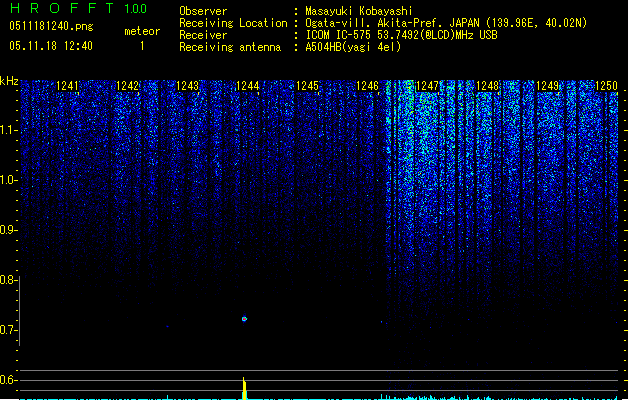
Task: Click time marker 1247
Action: (428, 86)
